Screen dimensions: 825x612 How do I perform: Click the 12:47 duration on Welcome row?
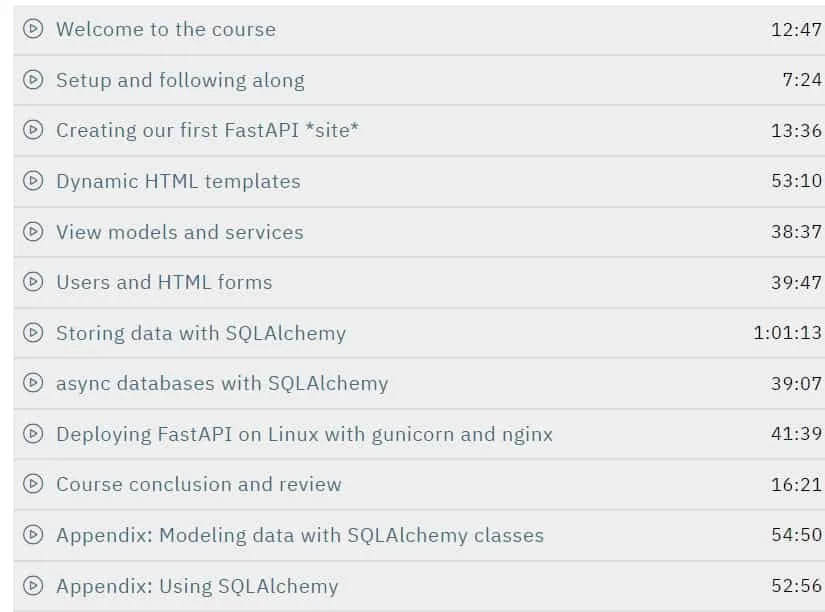click(x=796, y=29)
